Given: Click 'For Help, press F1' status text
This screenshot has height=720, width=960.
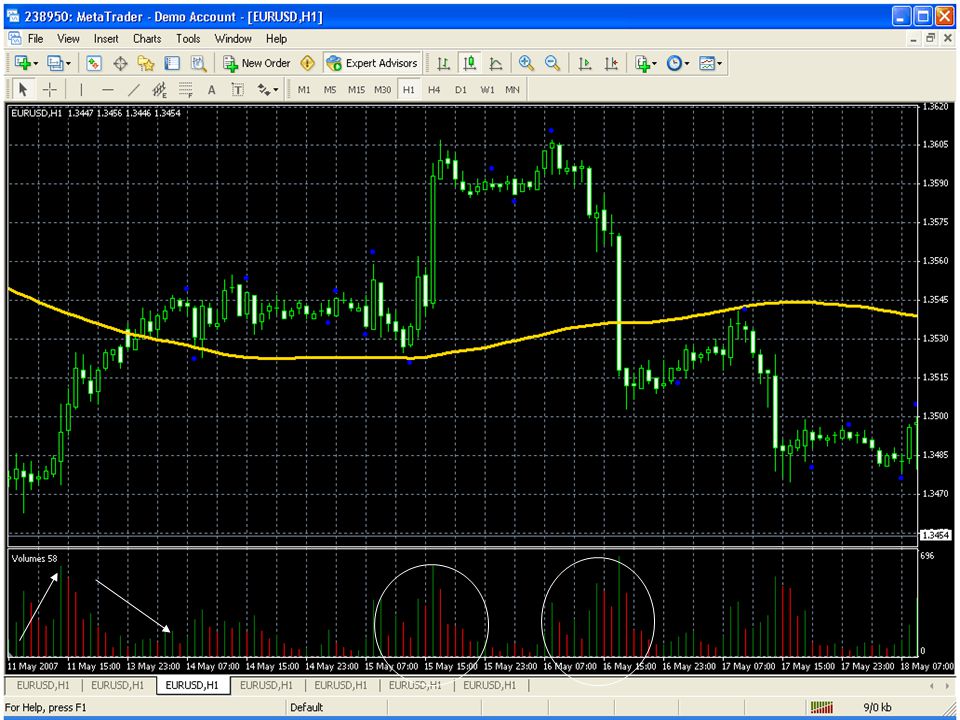Looking at the screenshot, I should pos(46,708).
